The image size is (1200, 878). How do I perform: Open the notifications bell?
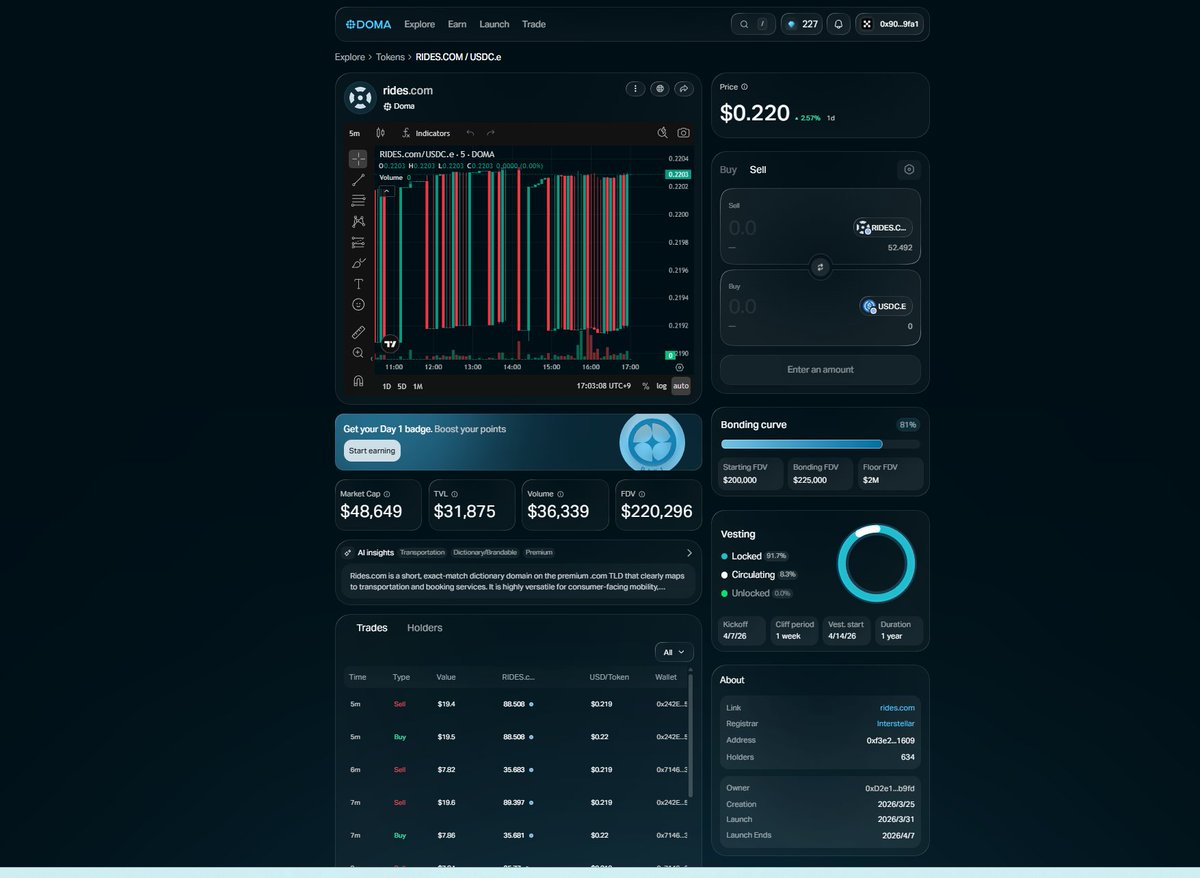click(x=839, y=24)
